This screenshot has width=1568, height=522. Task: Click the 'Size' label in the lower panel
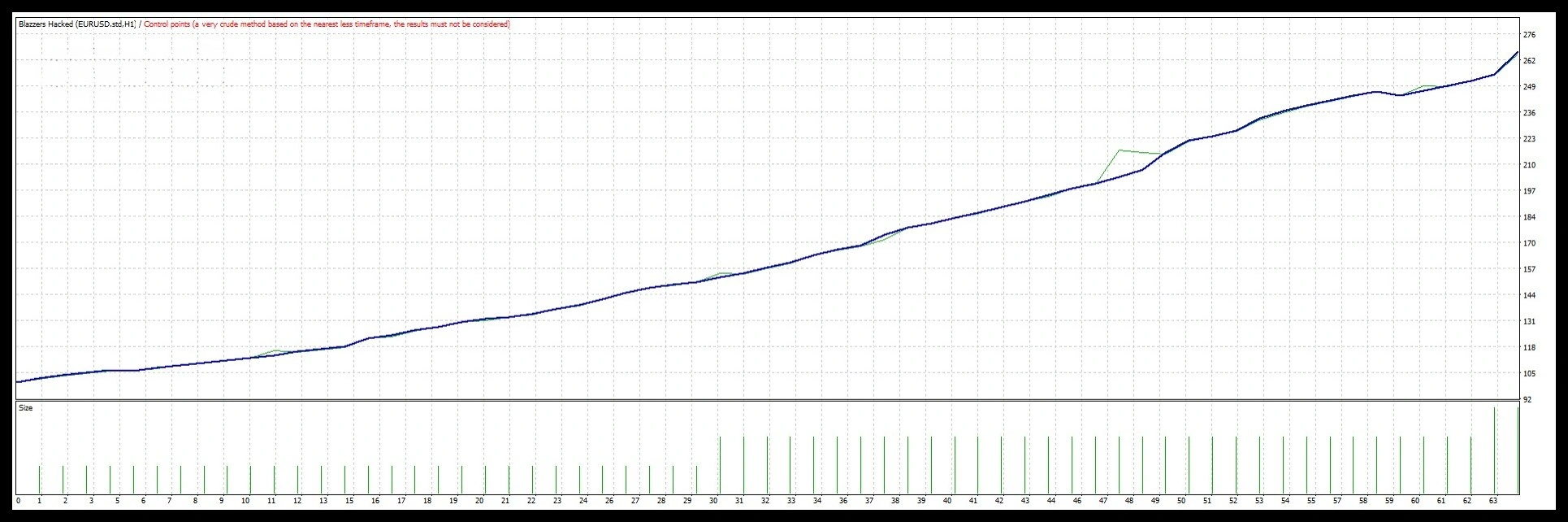26,408
